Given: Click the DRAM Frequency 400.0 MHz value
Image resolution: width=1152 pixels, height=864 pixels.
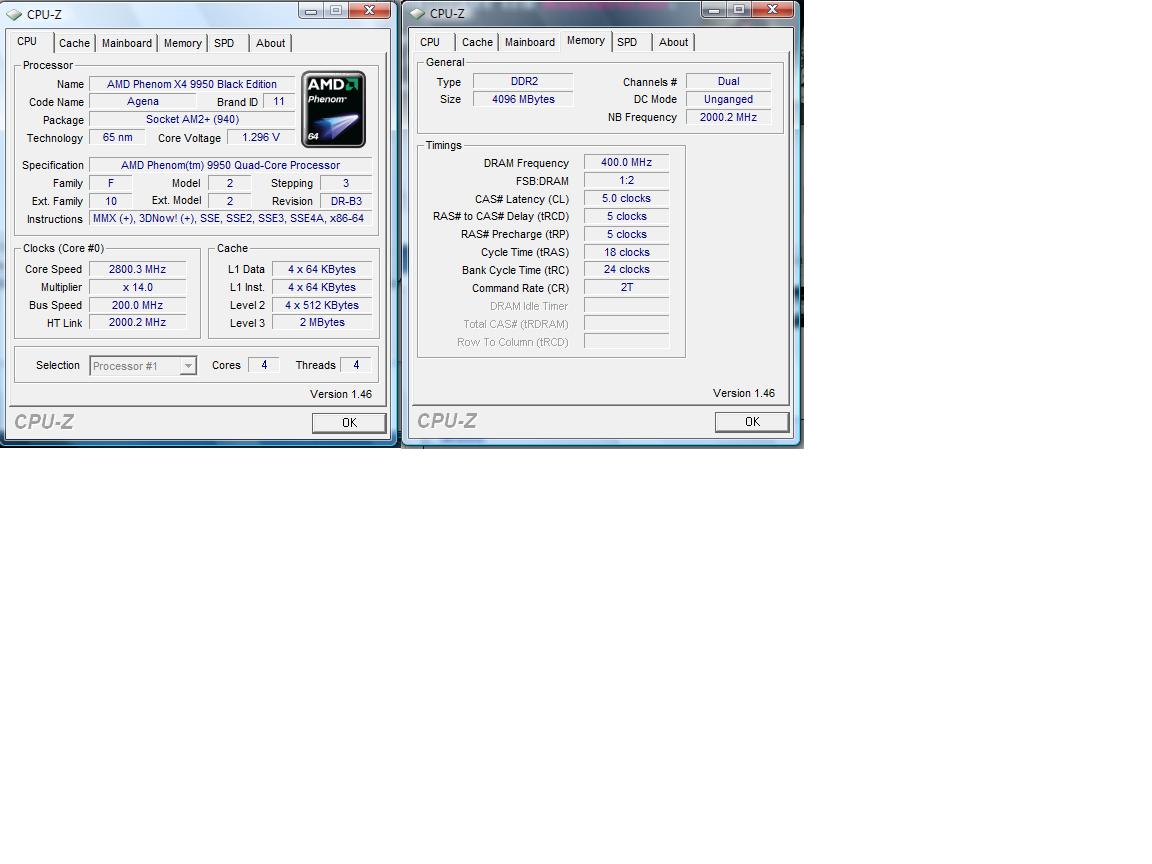Looking at the screenshot, I should click(x=626, y=162).
